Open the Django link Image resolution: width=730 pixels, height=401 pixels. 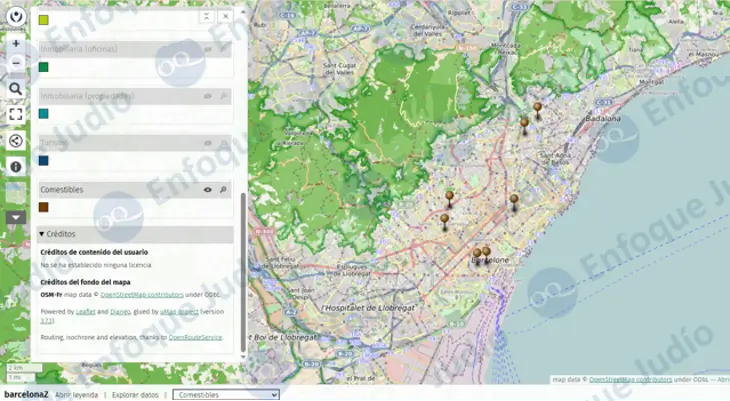pos(120,312)
